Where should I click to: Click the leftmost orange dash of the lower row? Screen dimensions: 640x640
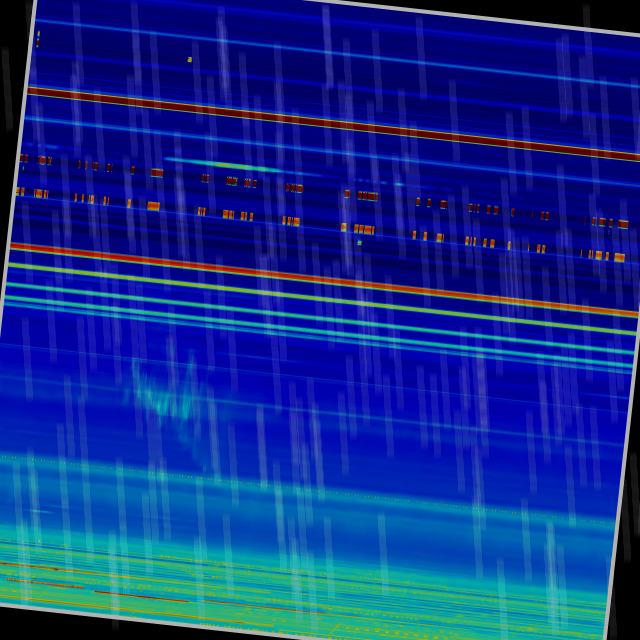(20, 191)
